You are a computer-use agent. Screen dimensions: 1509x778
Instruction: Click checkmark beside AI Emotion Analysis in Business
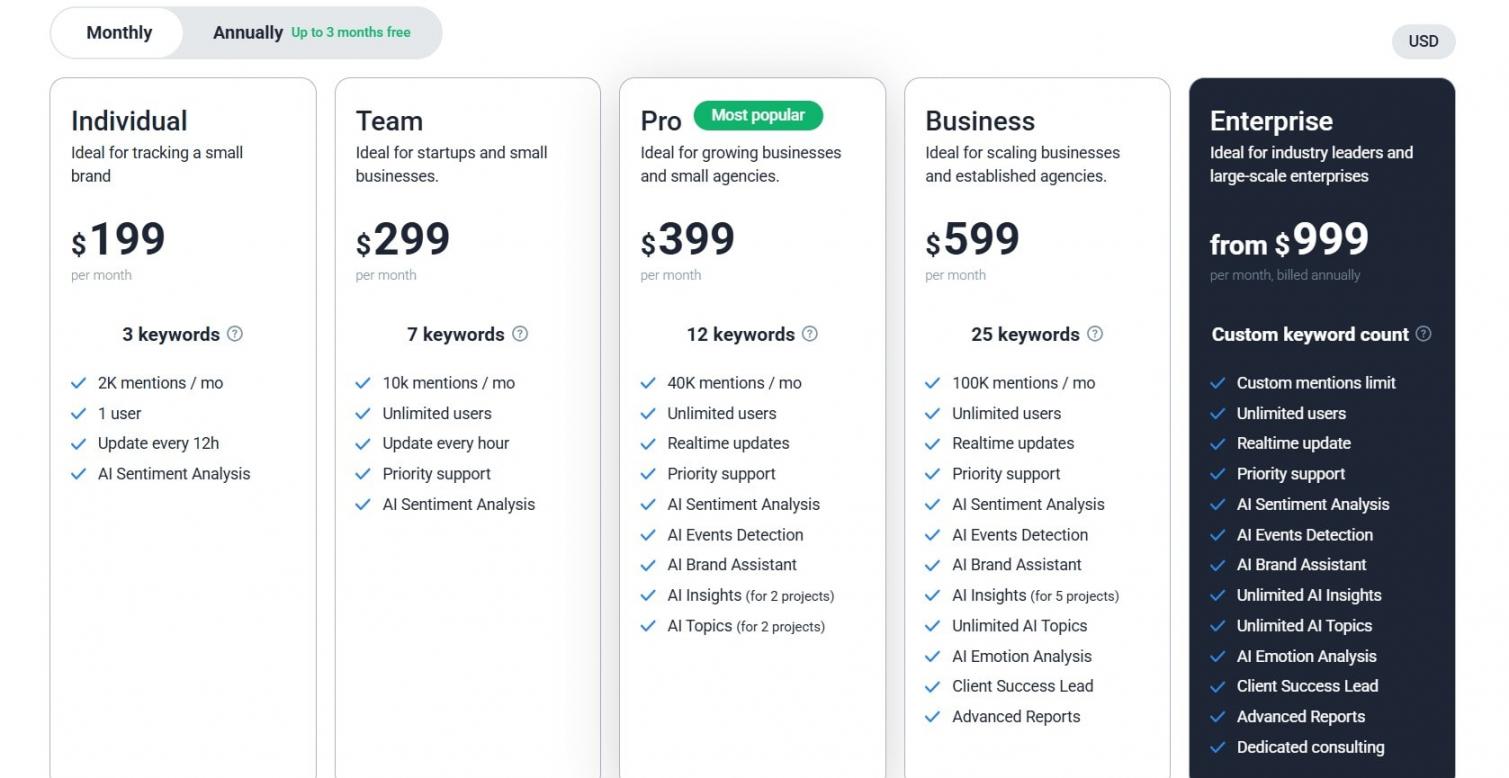pyautogui.click(x=933, y=657)
